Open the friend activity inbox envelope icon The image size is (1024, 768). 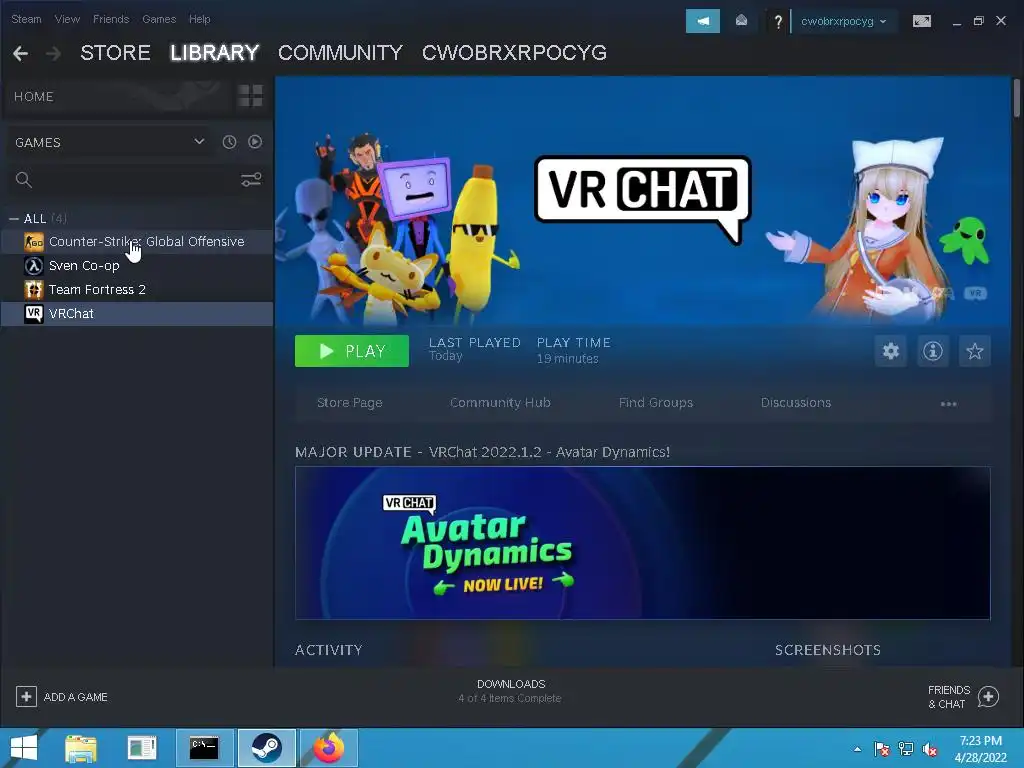tap(741, 21)
